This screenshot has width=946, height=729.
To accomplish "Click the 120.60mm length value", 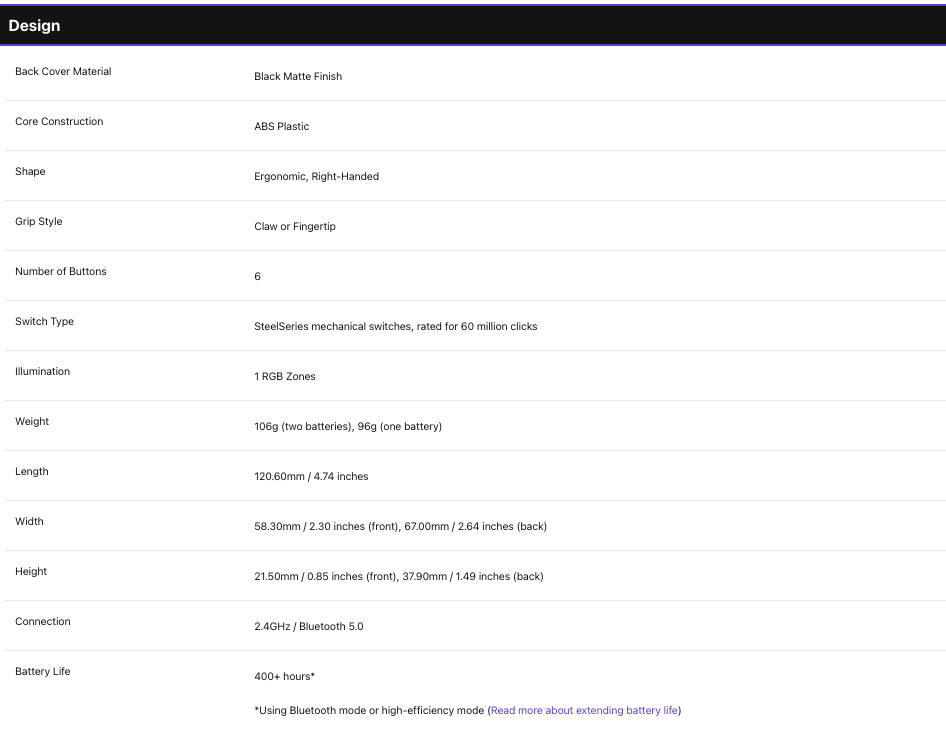I will tap(311, 476).
